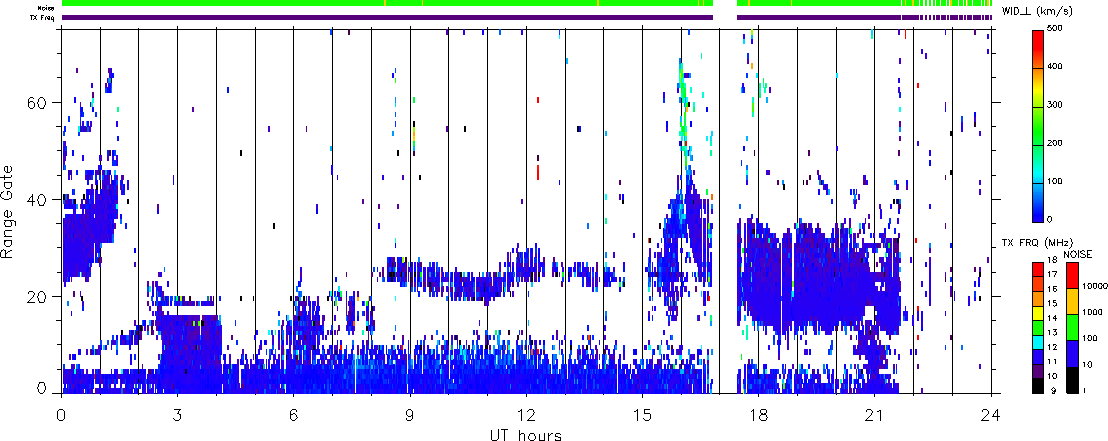The image size is (1108, 441).
Task: Click the "3" tick label on UT hours axis
Action: click(x=177, y=414)
